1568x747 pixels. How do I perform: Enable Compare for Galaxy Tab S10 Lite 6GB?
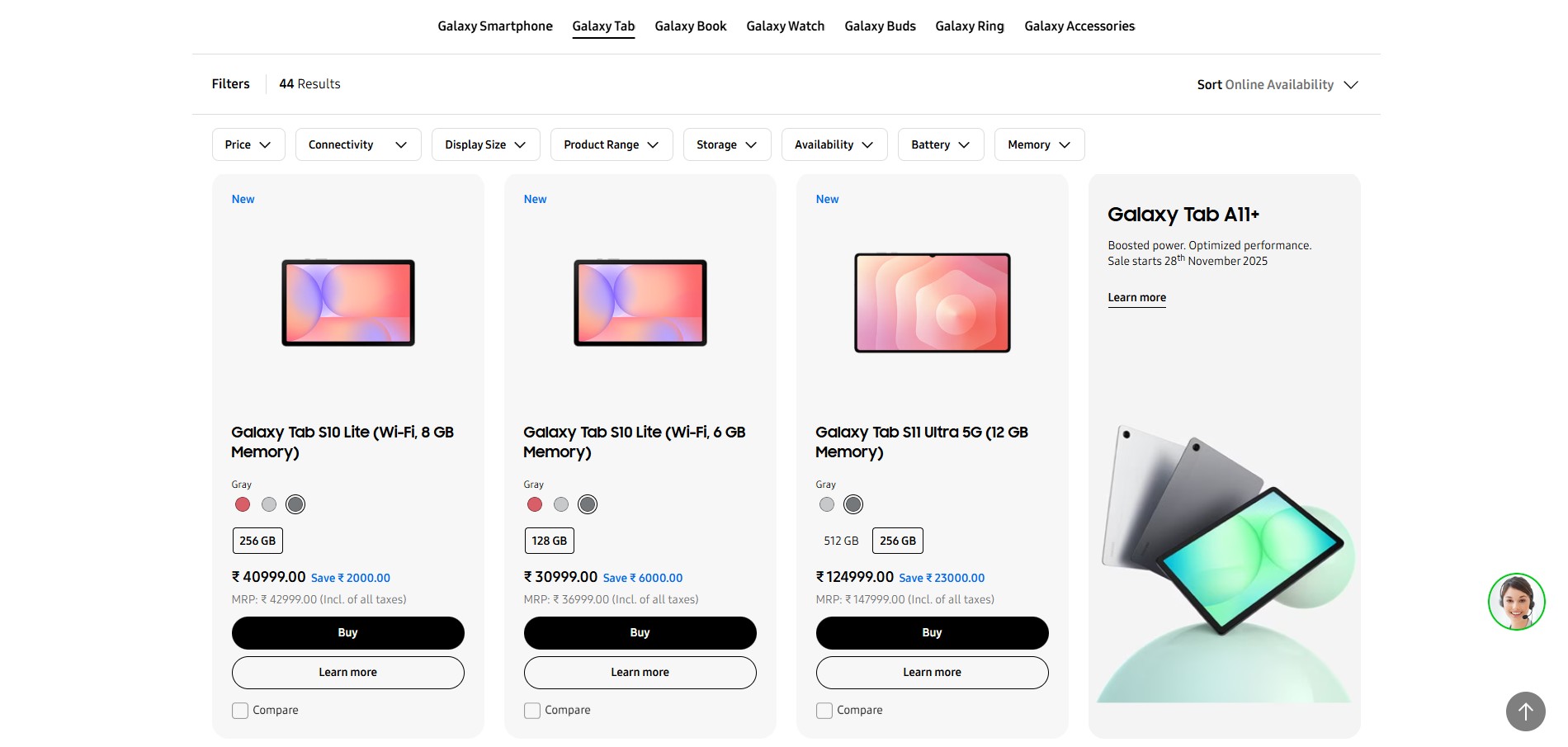click(532, 710)
